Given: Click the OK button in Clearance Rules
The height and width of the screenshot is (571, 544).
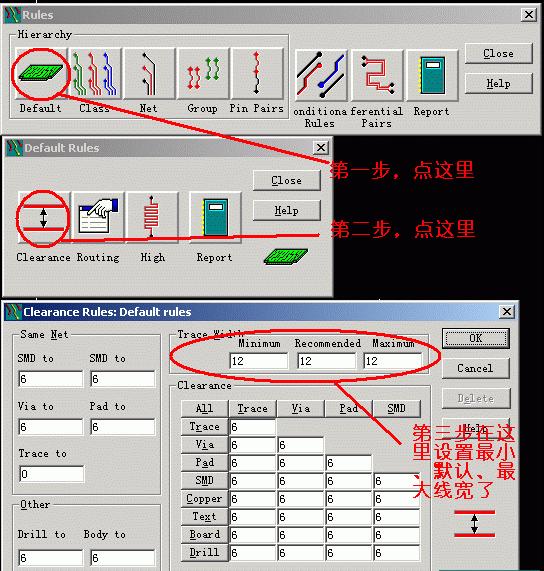Looking at the screenshot, I should click(476, 339).
